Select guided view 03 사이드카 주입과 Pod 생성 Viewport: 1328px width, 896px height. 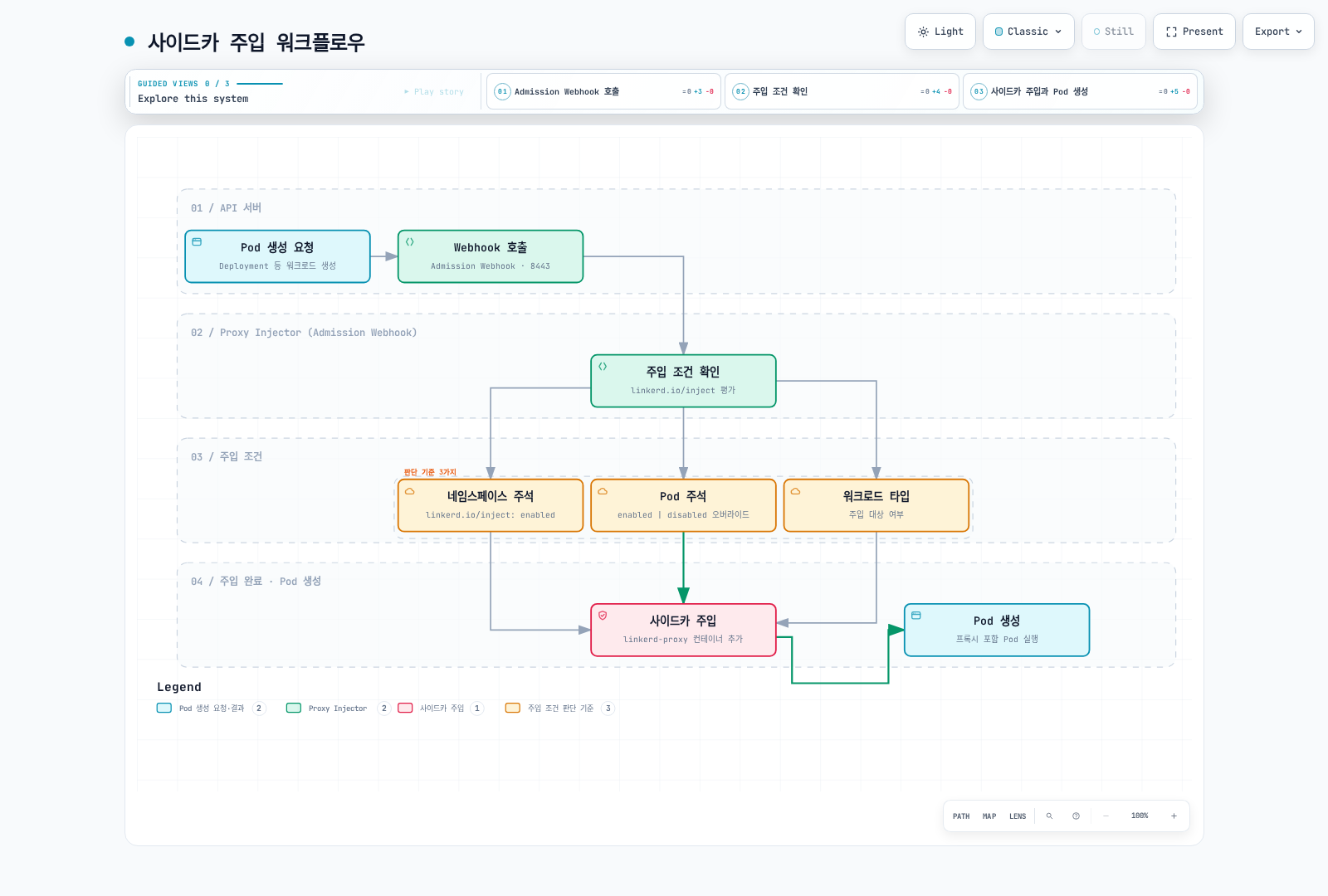[1080, 91]
